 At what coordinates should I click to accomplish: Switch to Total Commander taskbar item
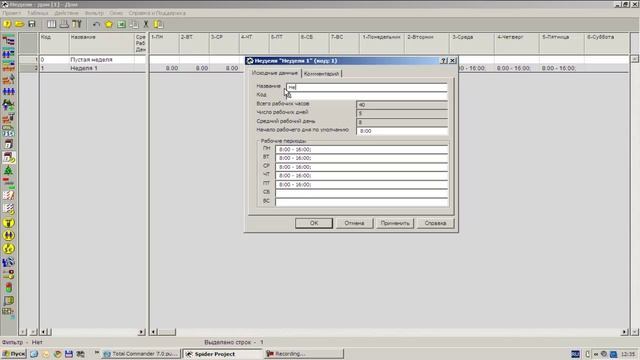(141, 354)
